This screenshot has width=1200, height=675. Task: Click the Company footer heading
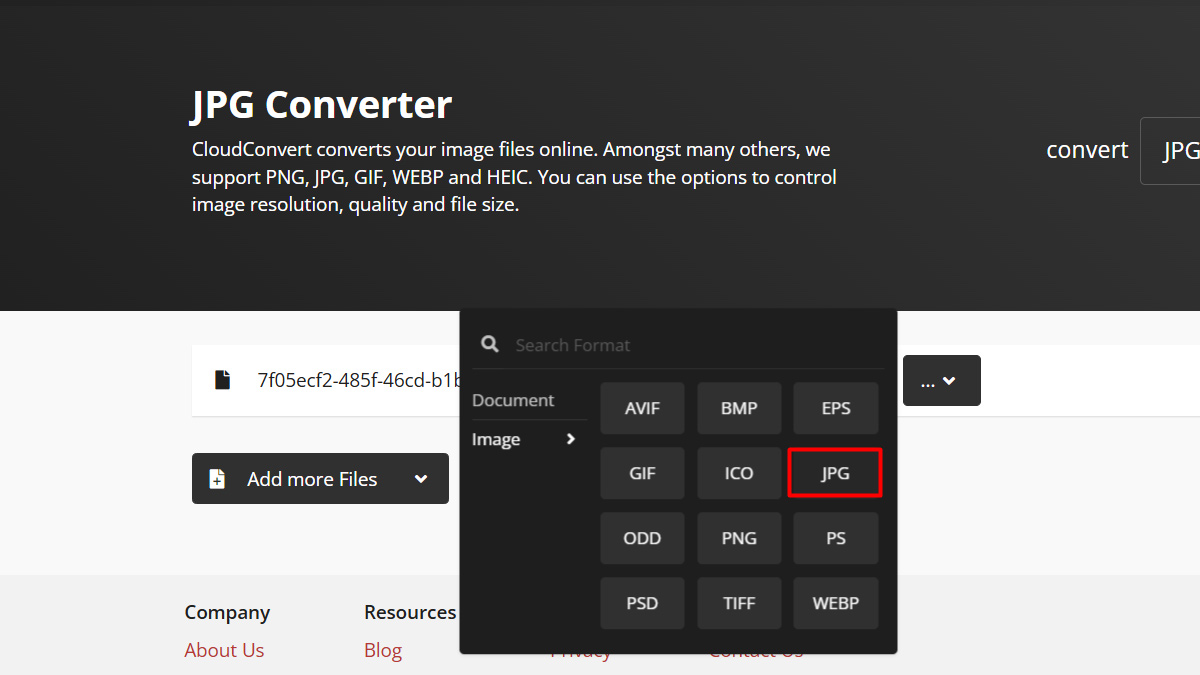pyautogui.click(x=227, y=612)
